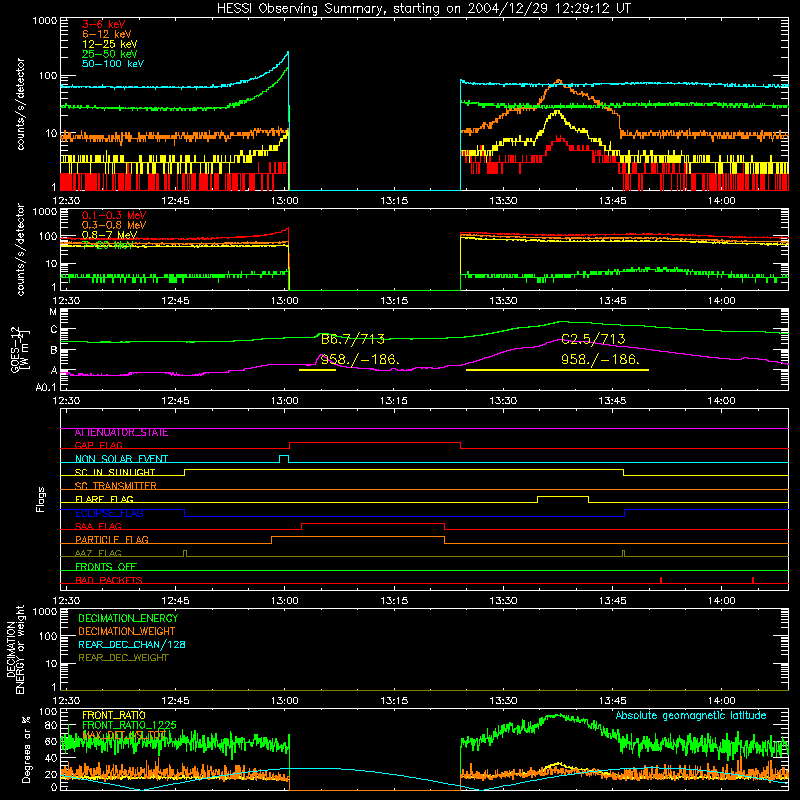This screenshot has width=800, height=800.
Task: Click the Degrees or % axis title
Action: (x=26, y=749)
